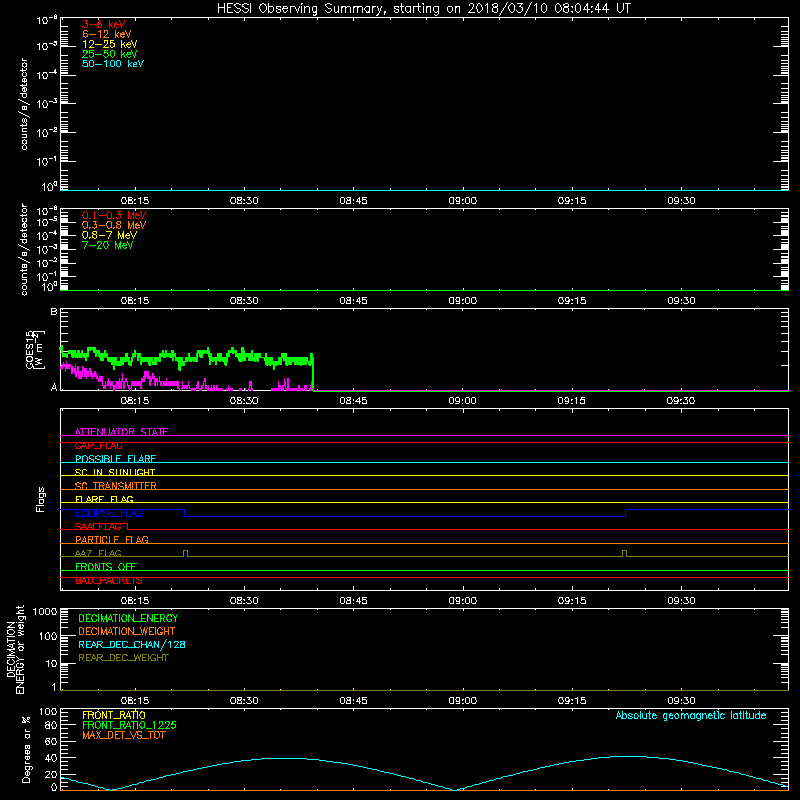Click the REAR_DEC_CHAN/128 legend text
The height and width of the screenshot is (800, 800).
click(x=132, y=644)
